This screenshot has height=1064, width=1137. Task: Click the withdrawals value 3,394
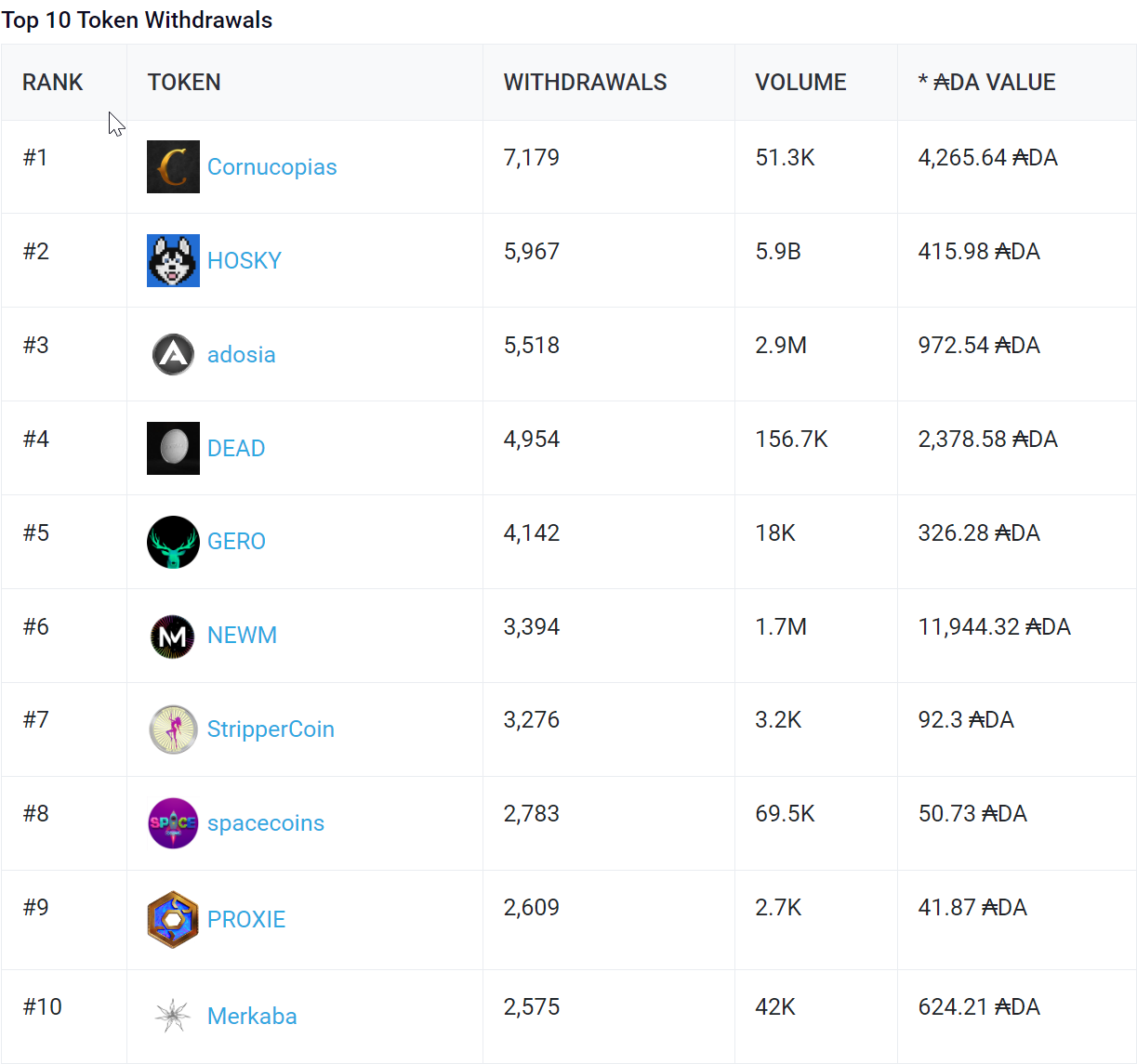pos(532,627)
